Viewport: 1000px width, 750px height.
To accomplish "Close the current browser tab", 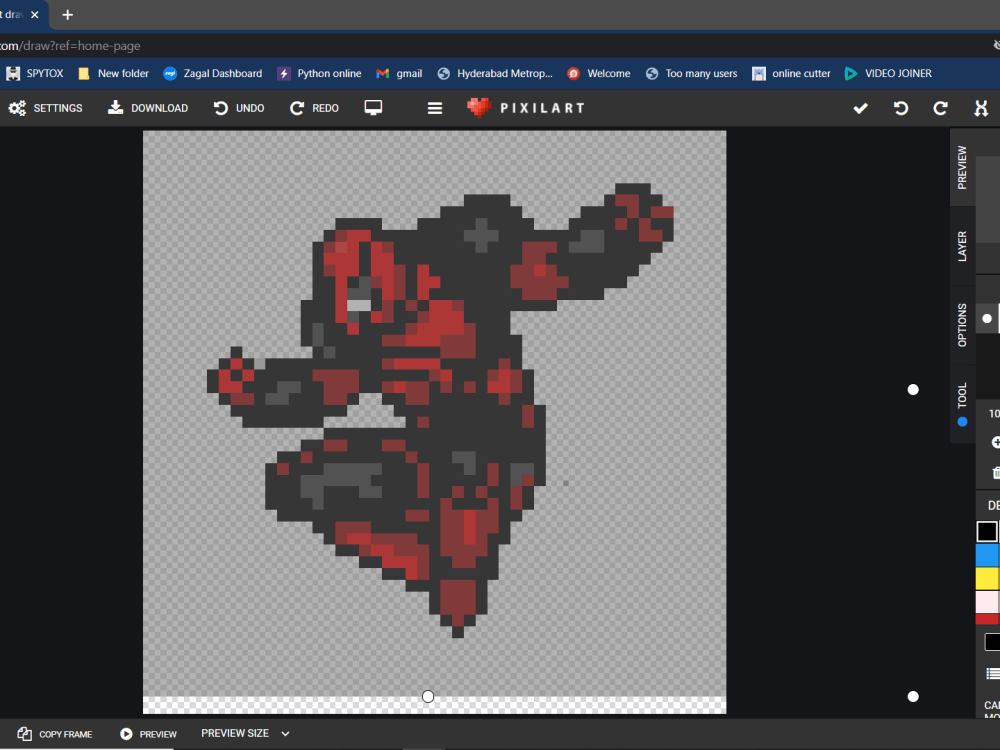I will [x=35, y=15].
